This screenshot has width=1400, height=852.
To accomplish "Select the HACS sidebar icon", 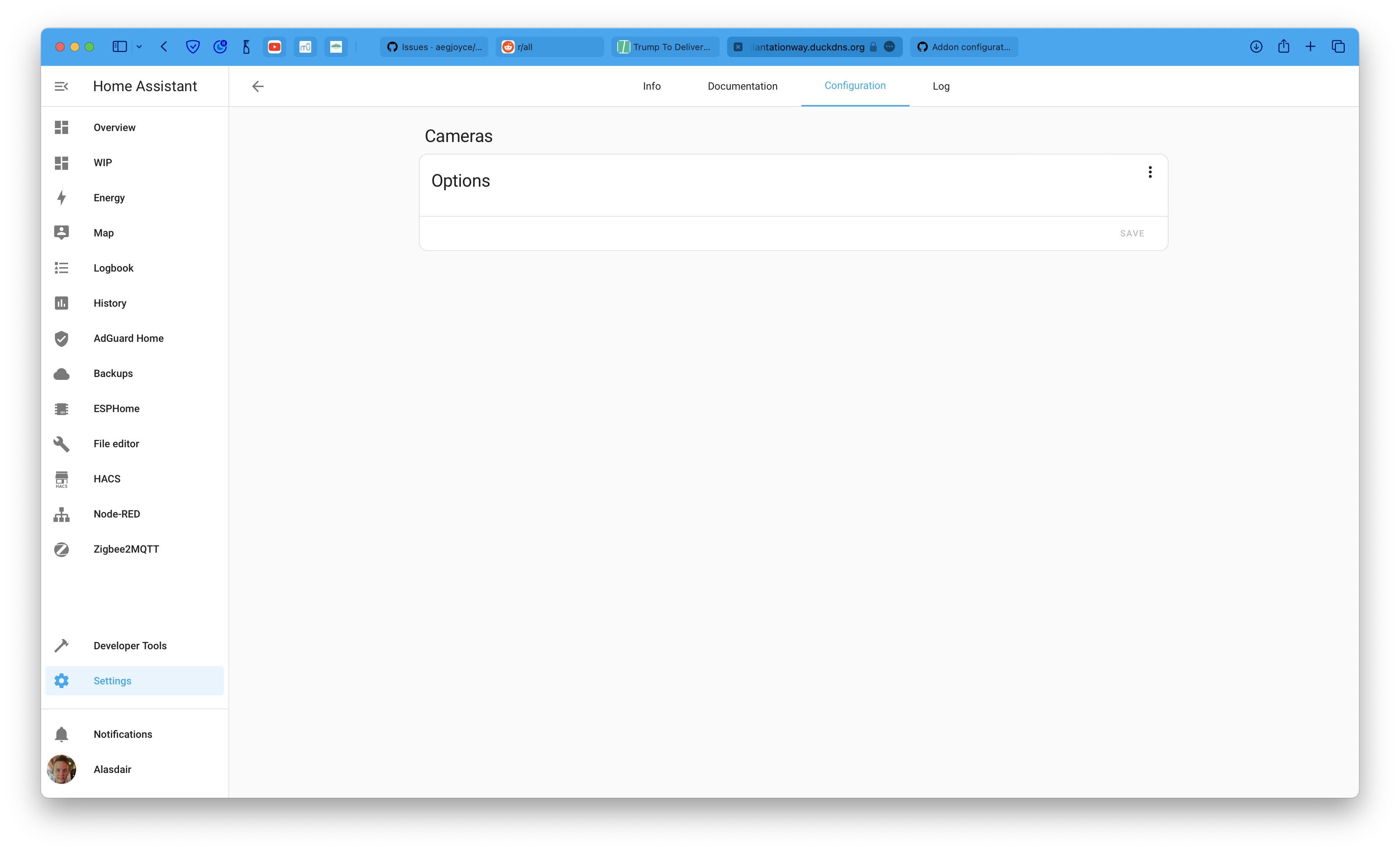I will [x=62, y=479].
